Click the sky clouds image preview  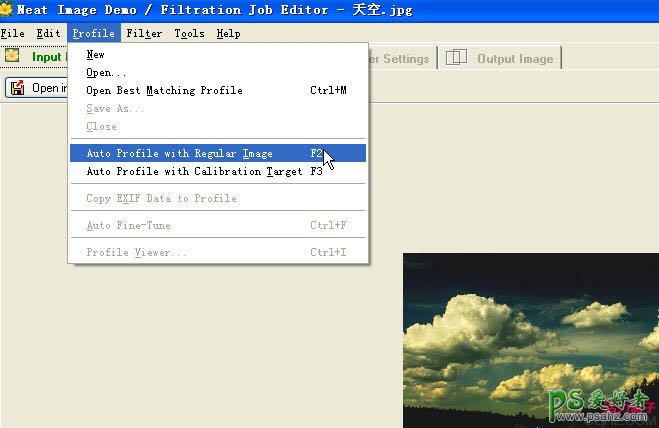click(x=530, y=340)
